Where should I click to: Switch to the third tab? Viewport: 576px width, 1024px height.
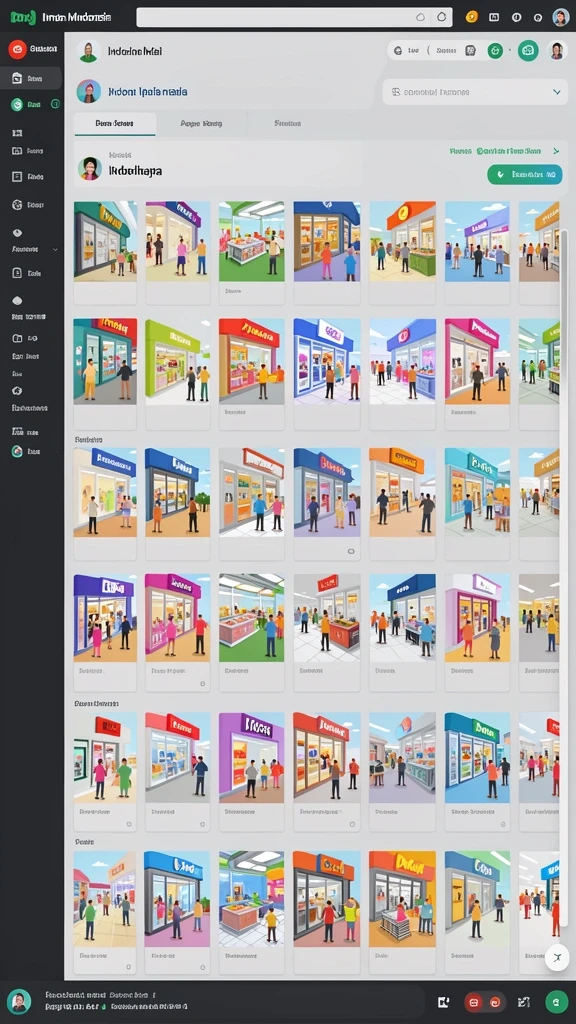tap(287, 123)
